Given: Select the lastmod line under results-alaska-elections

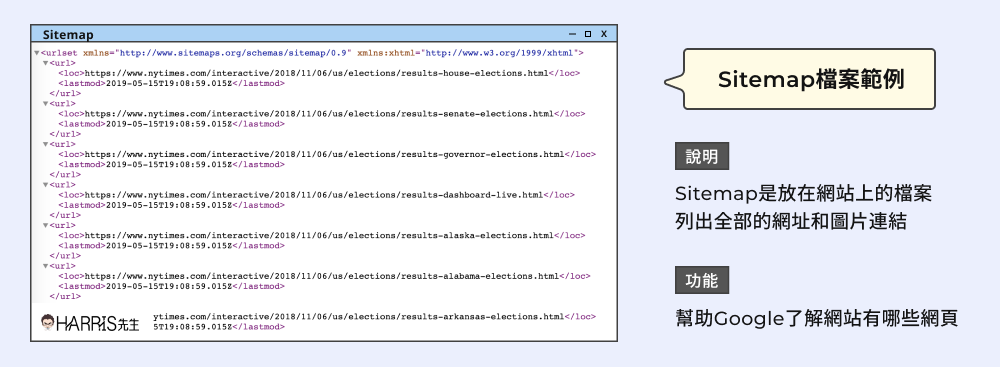Looking at the screenshot, I should pos(172,246).
